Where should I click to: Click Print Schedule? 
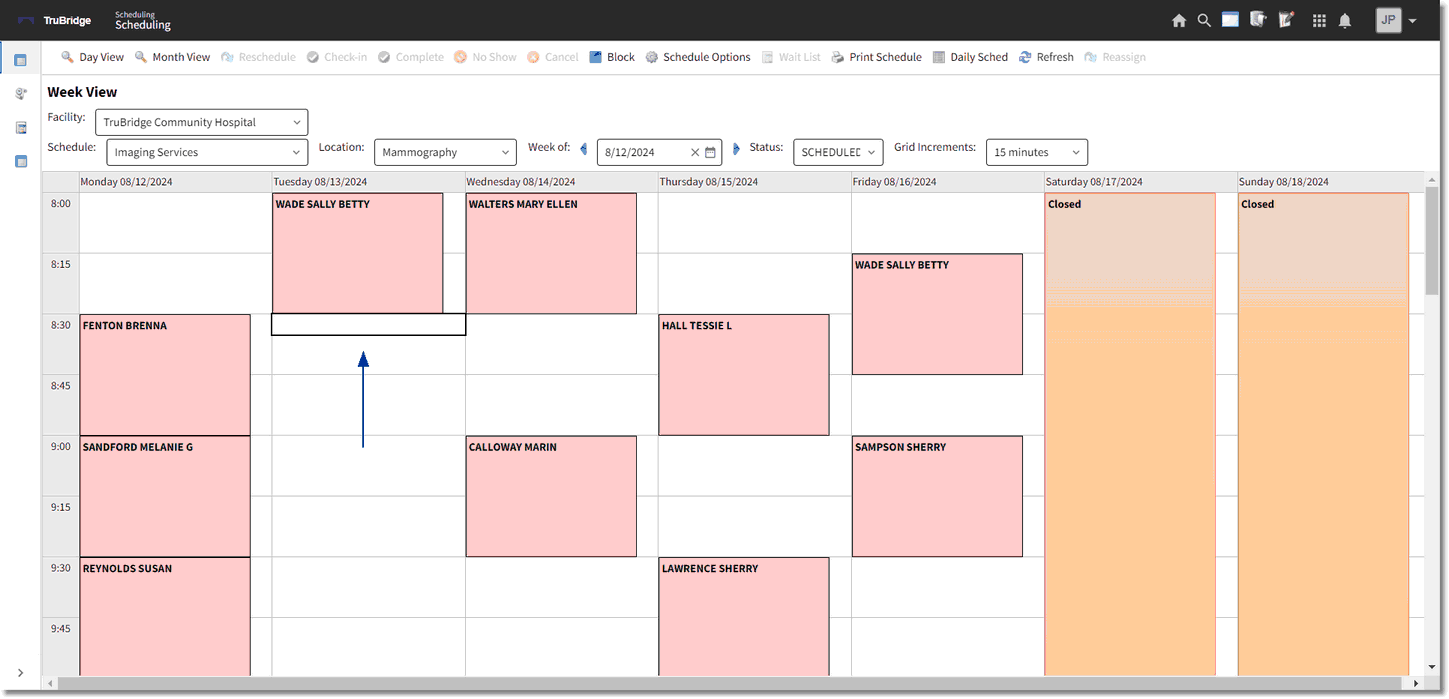(876, 57)
